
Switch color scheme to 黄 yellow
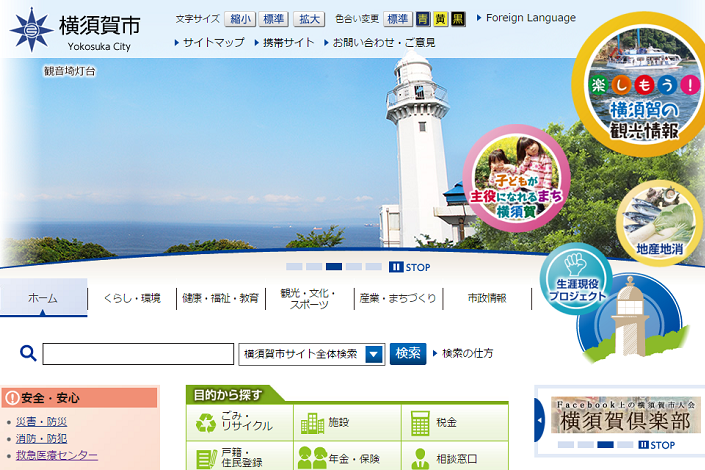[440, 19]
